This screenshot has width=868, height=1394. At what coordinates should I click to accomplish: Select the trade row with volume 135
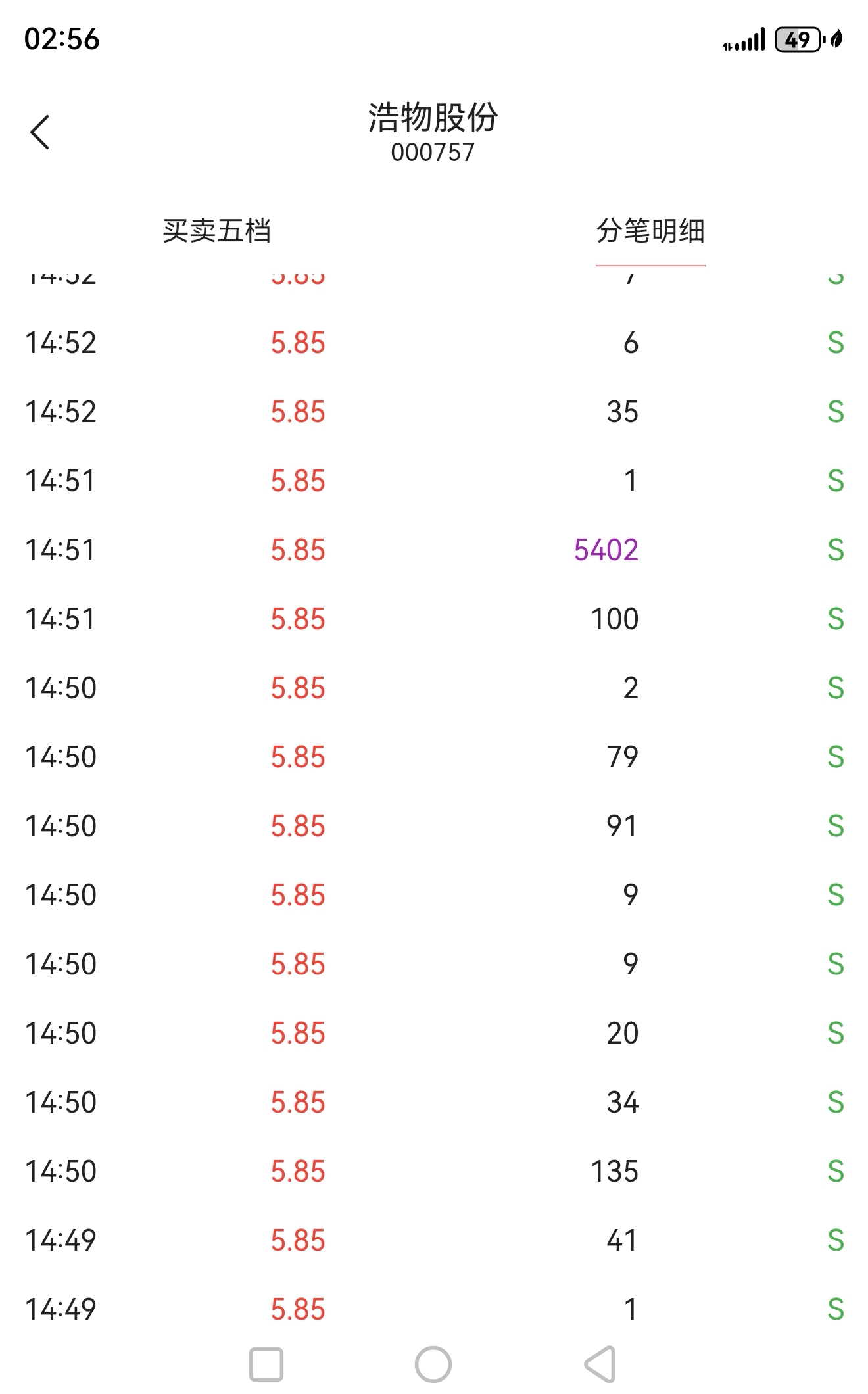tap(434, 1171)
